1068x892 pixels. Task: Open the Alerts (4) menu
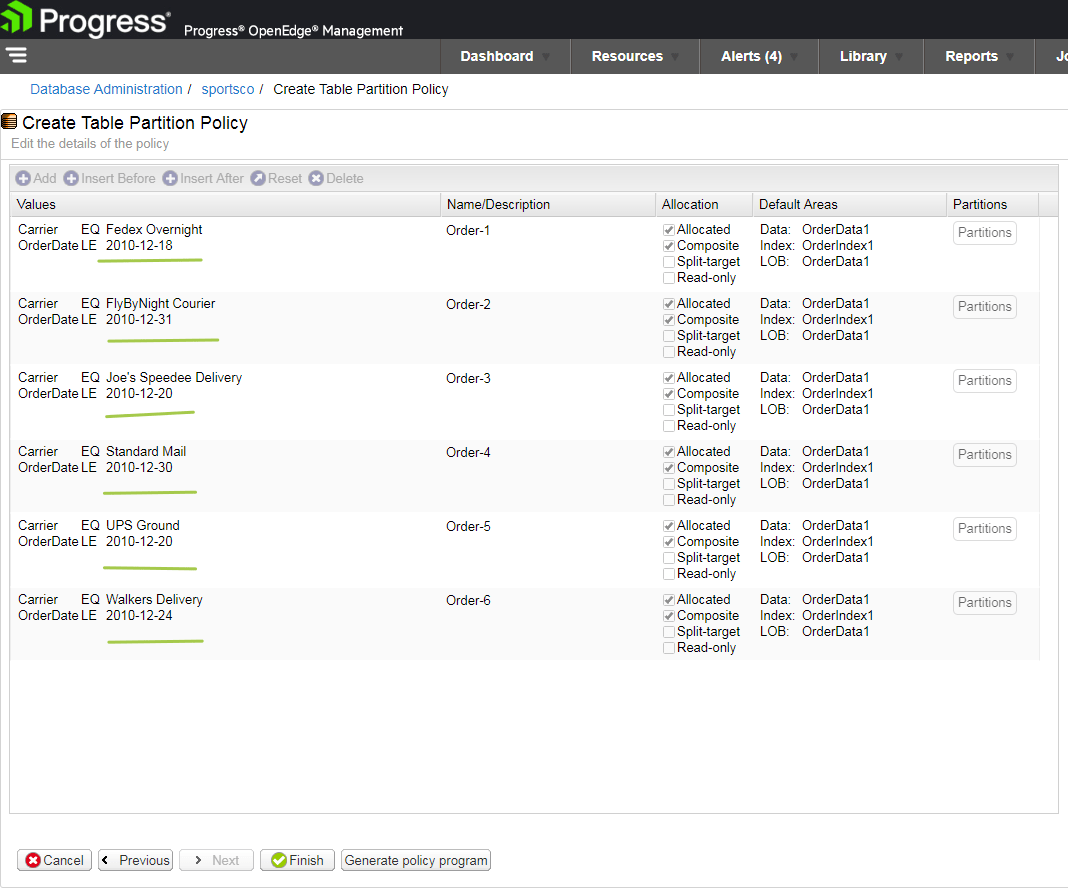759,56
